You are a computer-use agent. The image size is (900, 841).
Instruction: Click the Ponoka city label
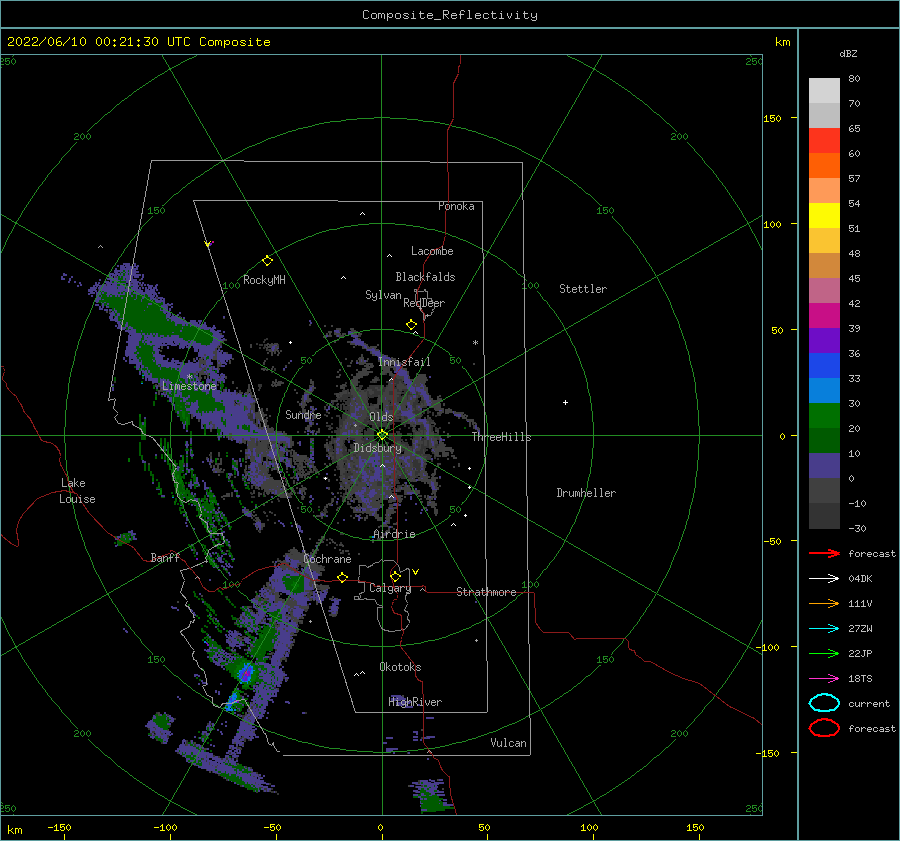tap(456, 206)
